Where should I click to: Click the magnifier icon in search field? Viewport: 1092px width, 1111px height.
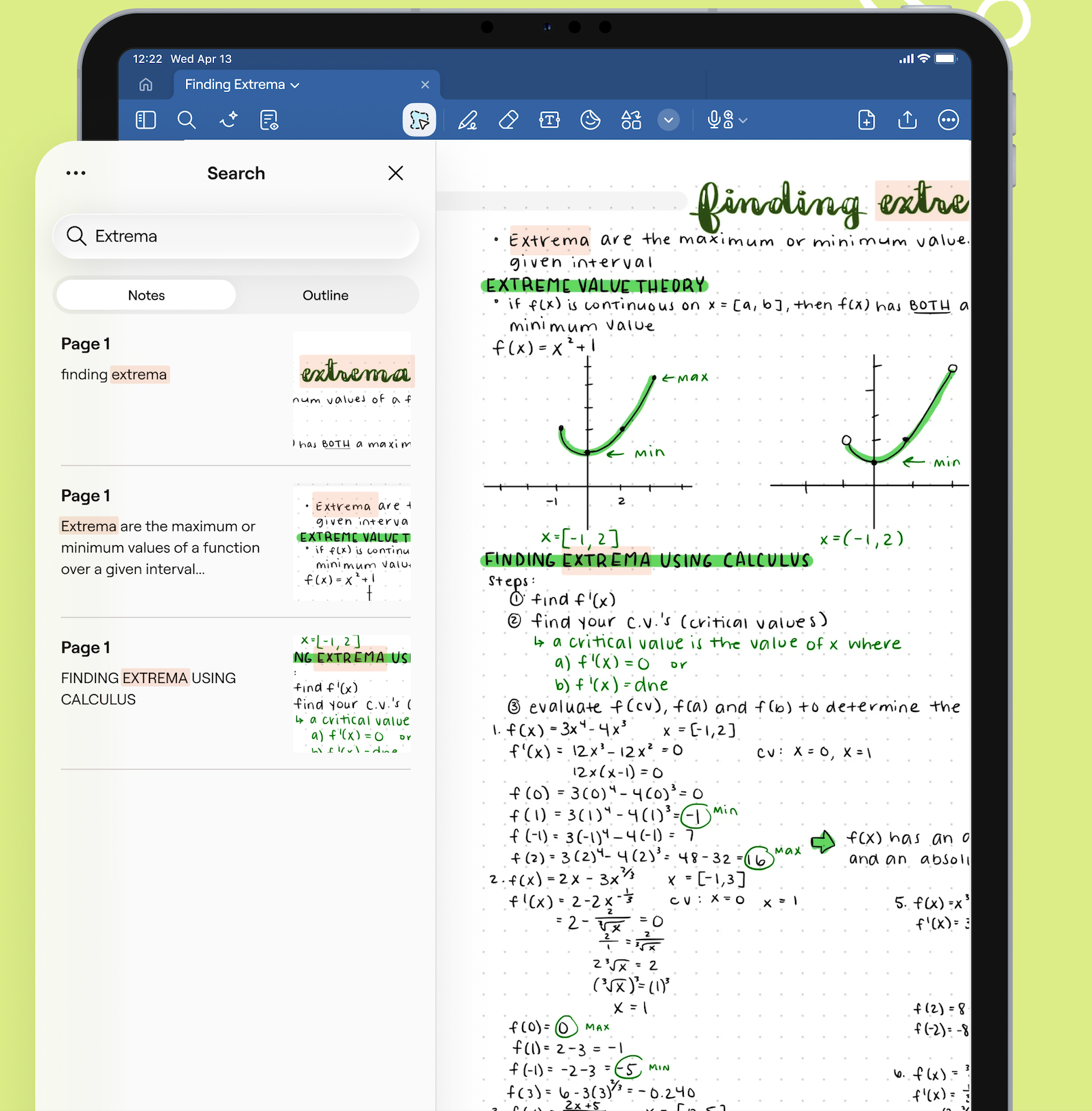[x=76, y=236]
